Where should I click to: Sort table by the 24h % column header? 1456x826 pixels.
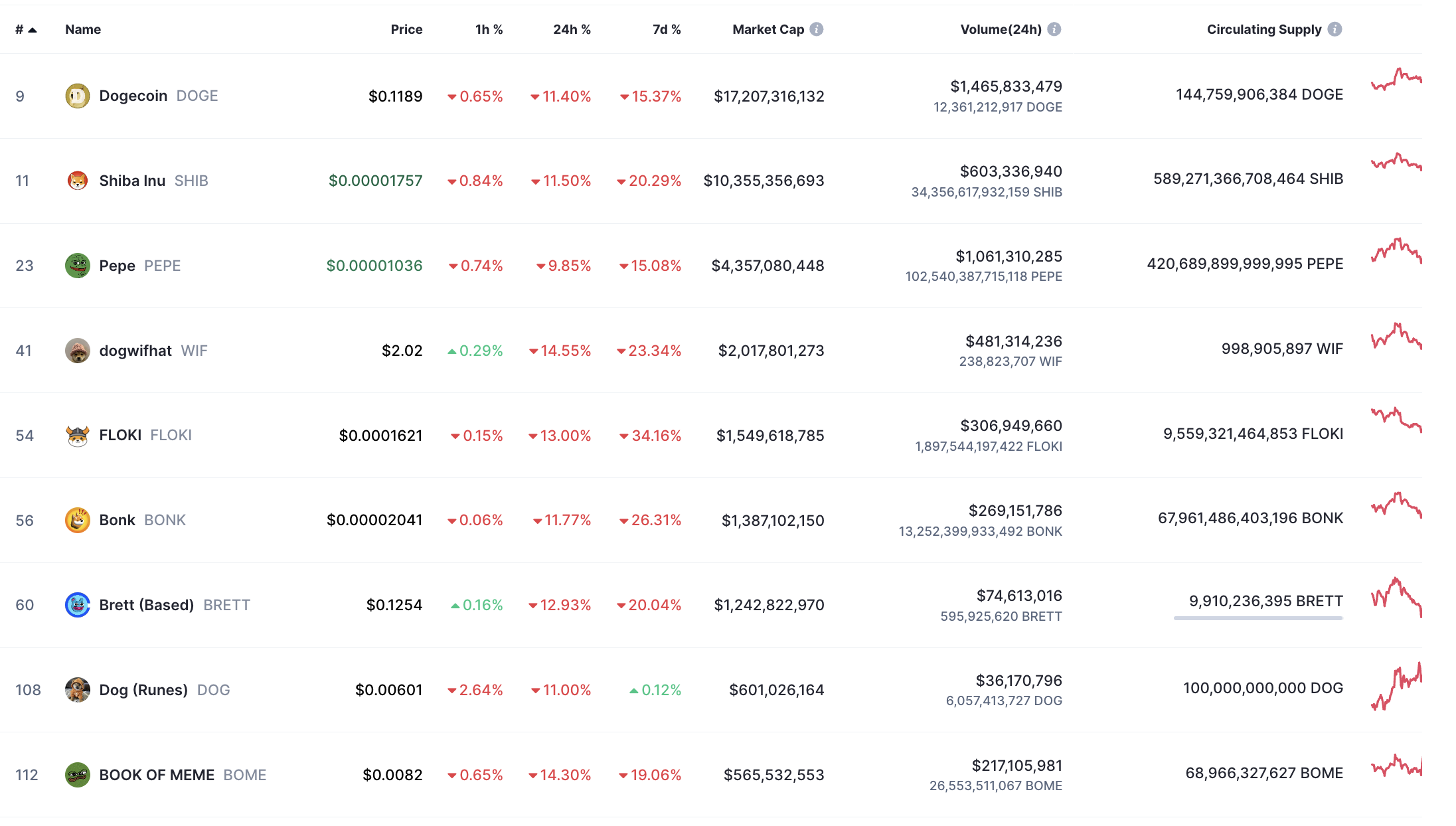click(x=572, y=29)
